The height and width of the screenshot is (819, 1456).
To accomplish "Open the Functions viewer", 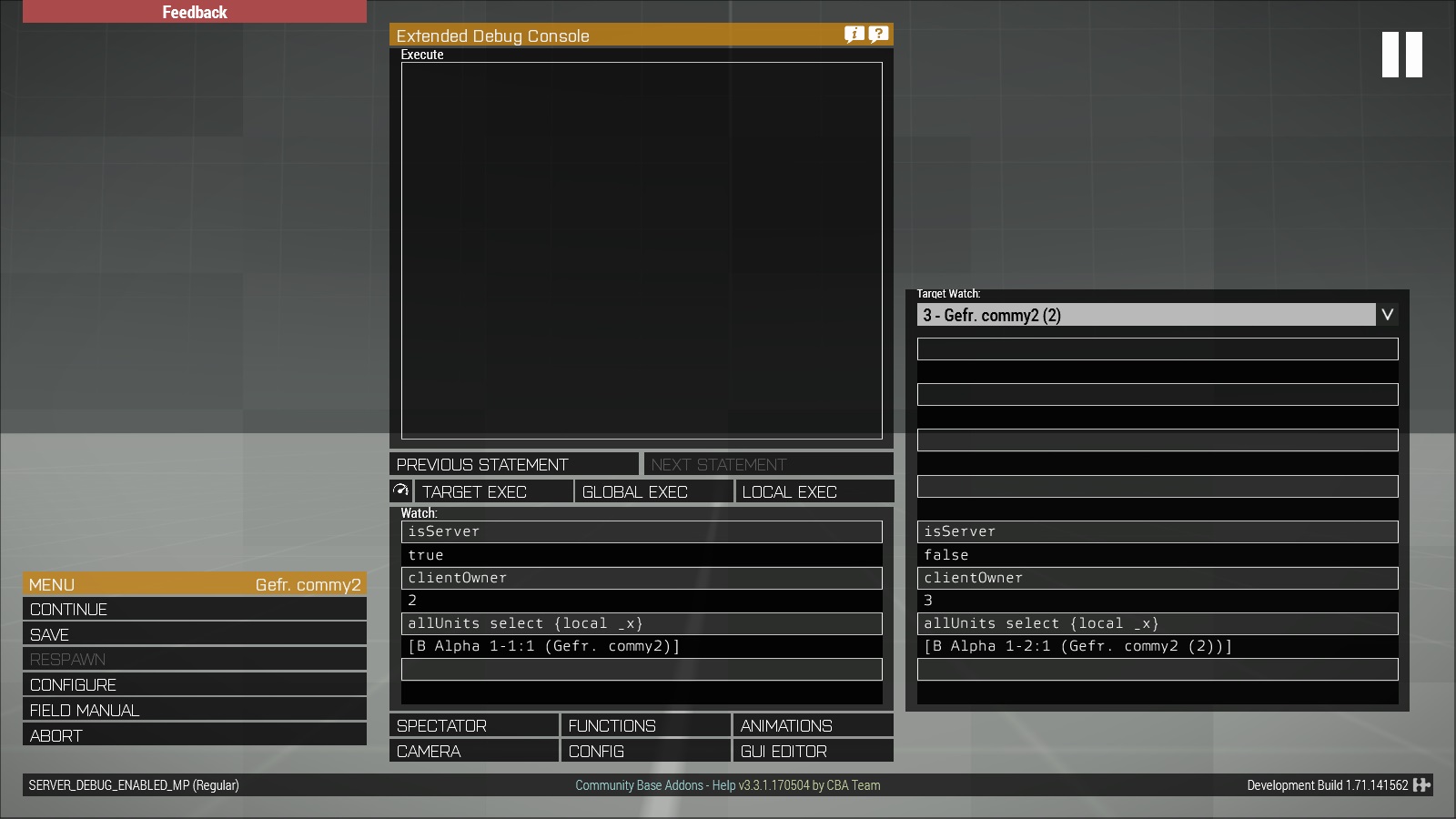I will pyautogui.click(x=646, y=725).
